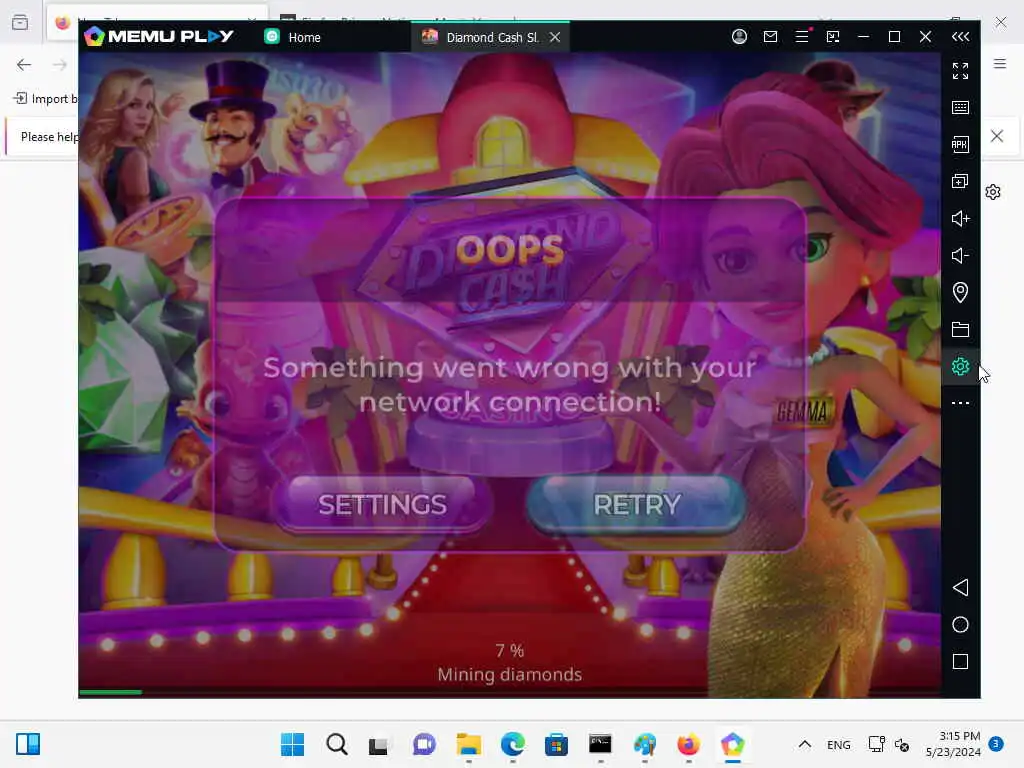Click the Firefox page settings gear icon
Viewport: 1024px width, 768px height.
993,192
